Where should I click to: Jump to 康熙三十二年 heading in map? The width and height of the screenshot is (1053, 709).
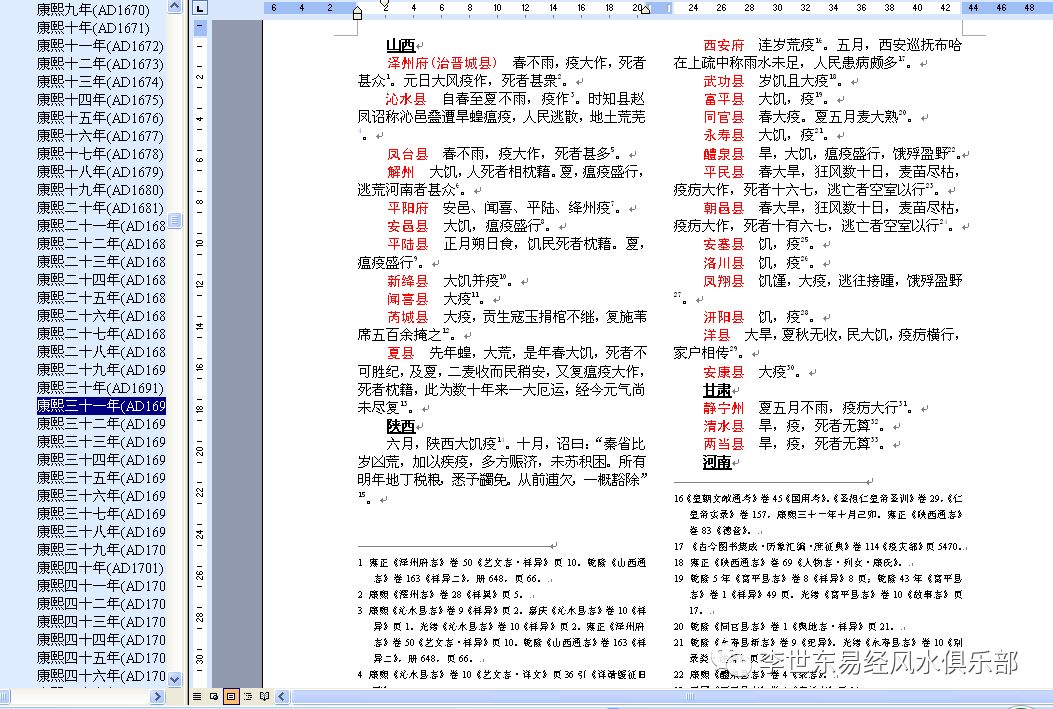(101, 424)
